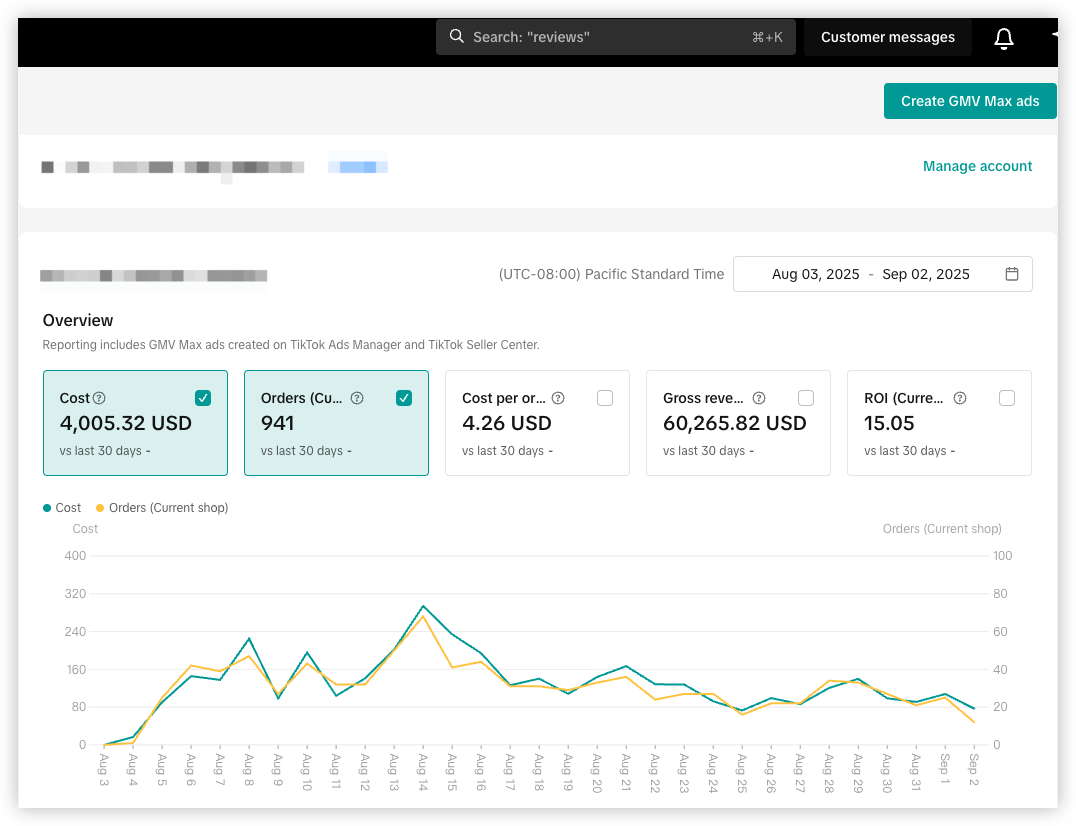Check the ROI metric checkbox
The height and width of the screenshot is (826, 1076).
click(1007, 398)
